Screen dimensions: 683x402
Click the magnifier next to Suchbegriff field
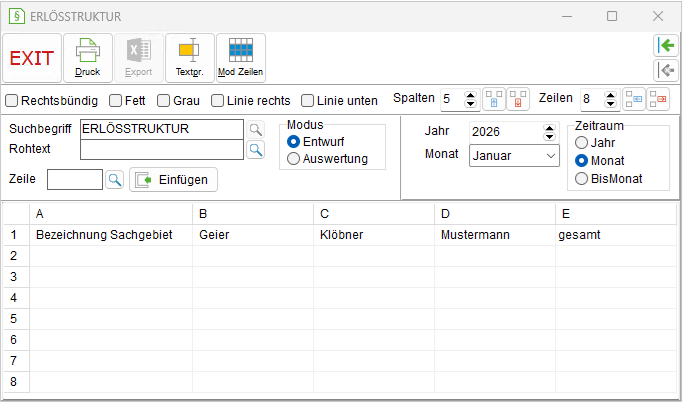256,129
